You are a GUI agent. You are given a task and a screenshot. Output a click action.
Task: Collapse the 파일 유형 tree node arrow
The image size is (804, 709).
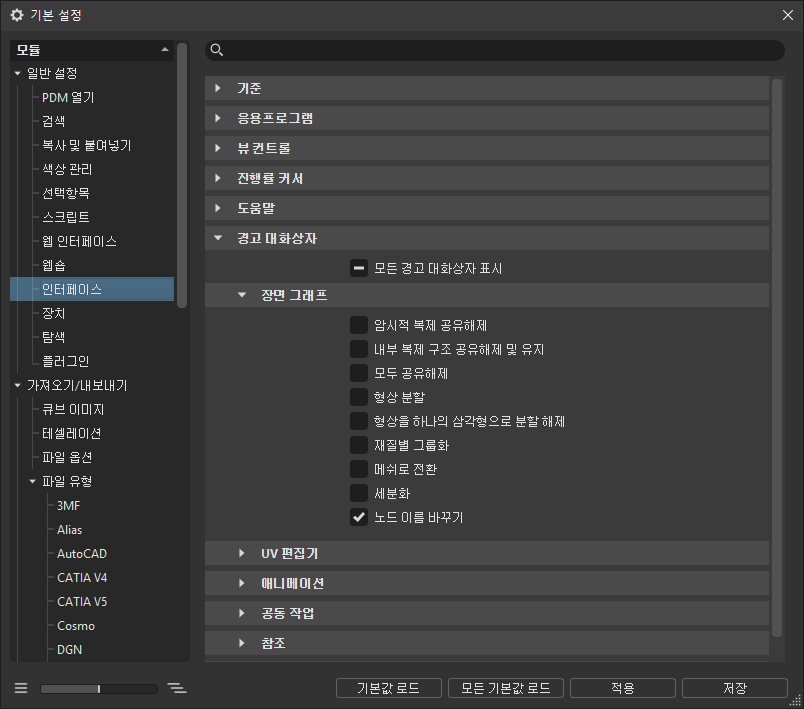(x=32, y=481)
